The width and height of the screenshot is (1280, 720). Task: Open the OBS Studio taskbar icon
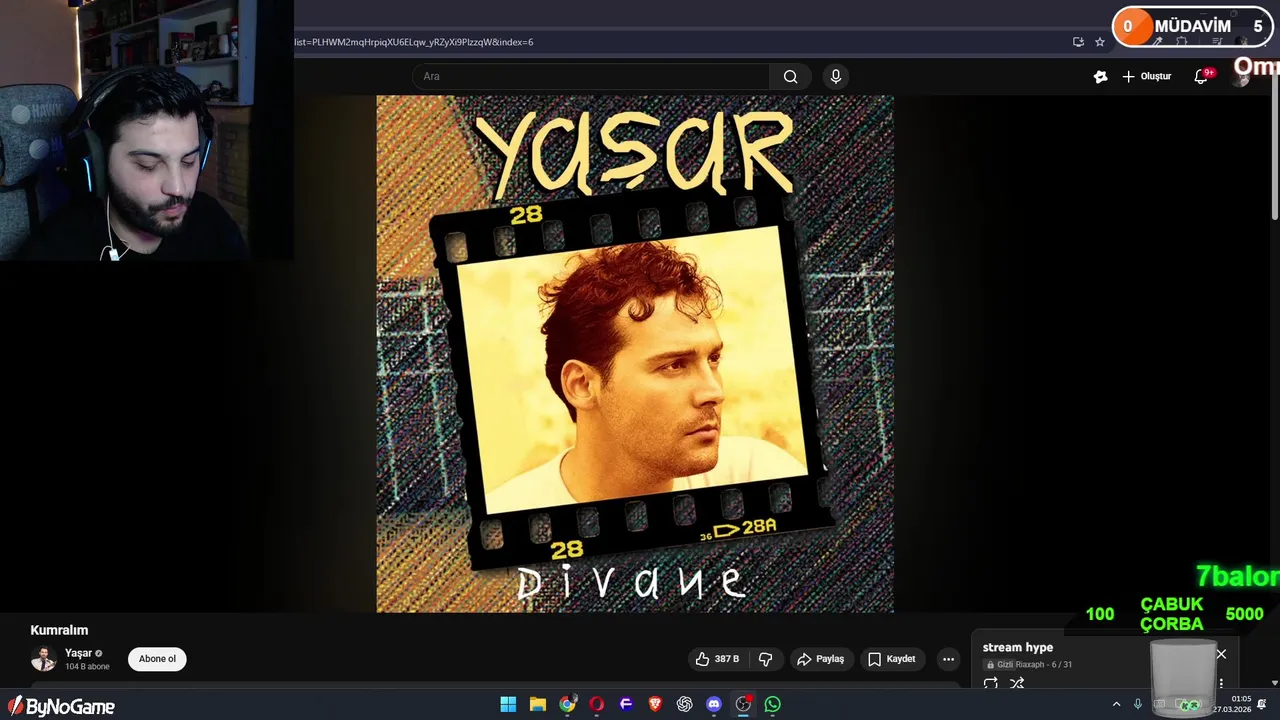click(743, 704)
